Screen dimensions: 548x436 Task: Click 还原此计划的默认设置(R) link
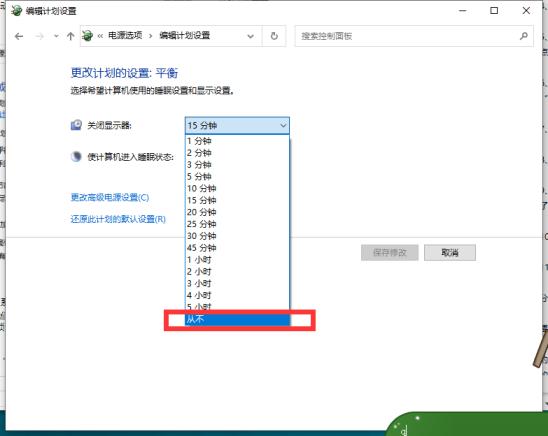pyautogui.click(x=118, y=219)
